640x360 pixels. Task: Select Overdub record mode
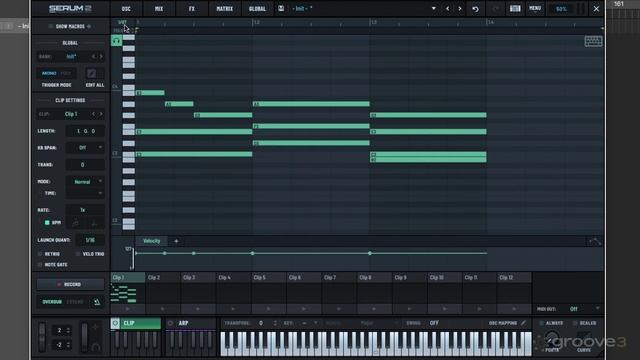[52, 302]
